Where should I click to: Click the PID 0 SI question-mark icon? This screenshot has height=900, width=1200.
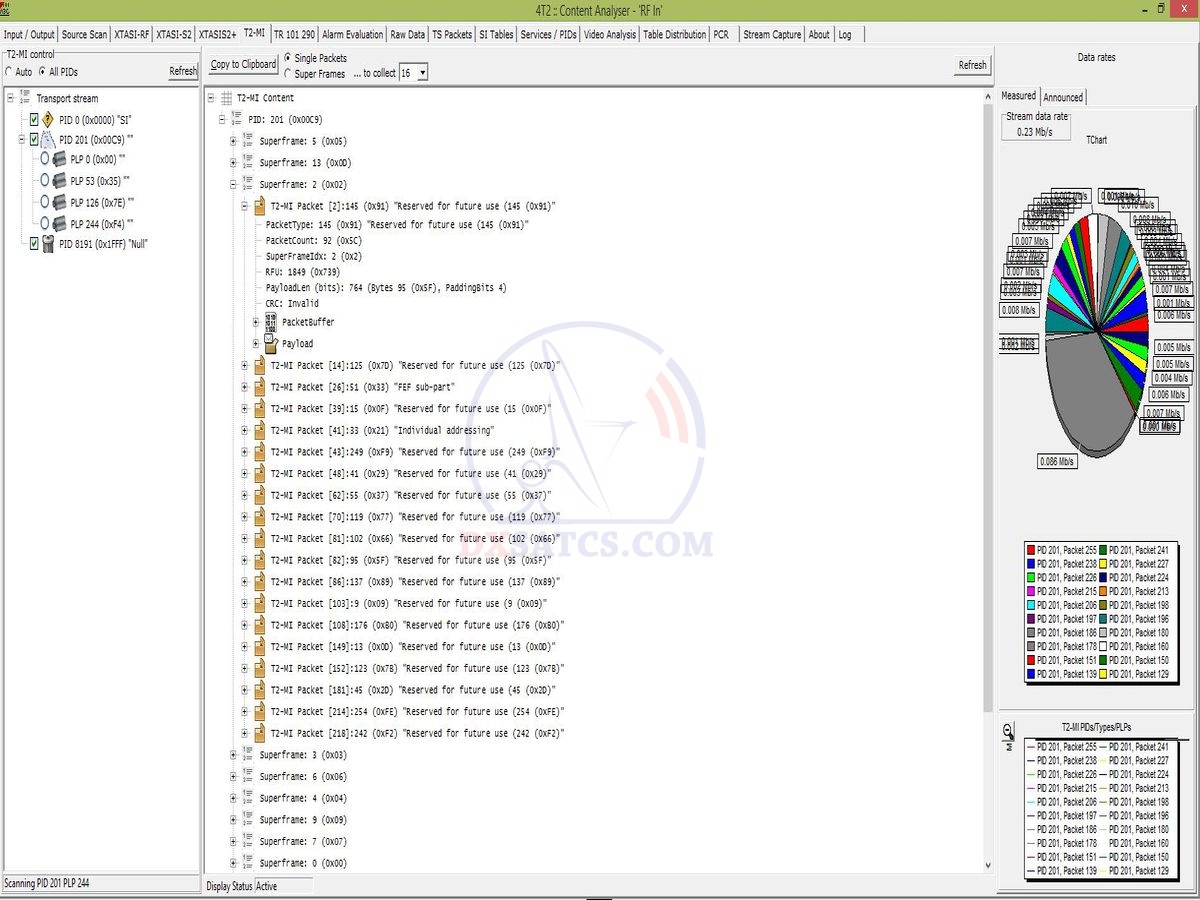47,119
